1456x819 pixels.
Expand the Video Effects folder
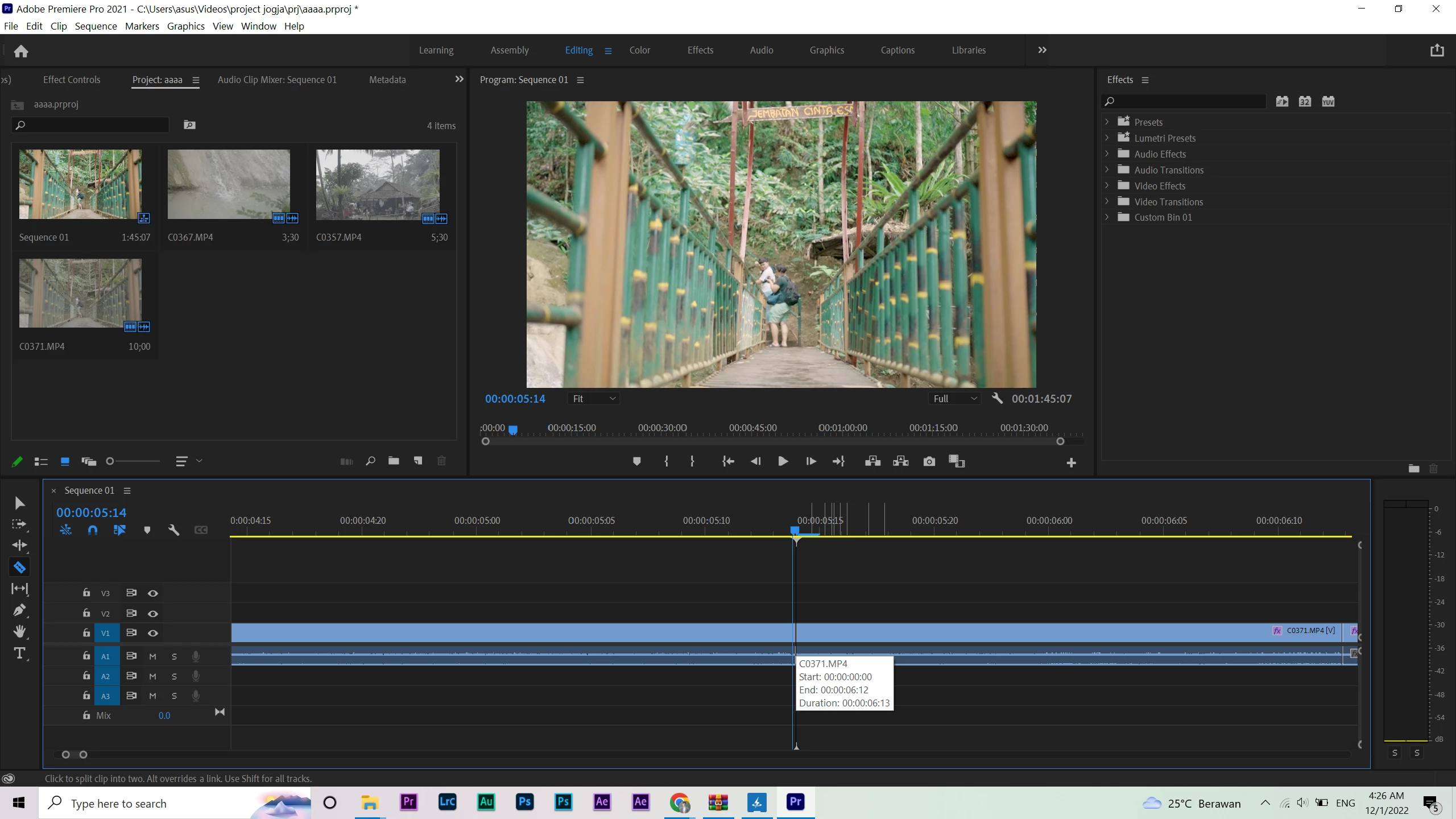click(x=1107, y=186)
